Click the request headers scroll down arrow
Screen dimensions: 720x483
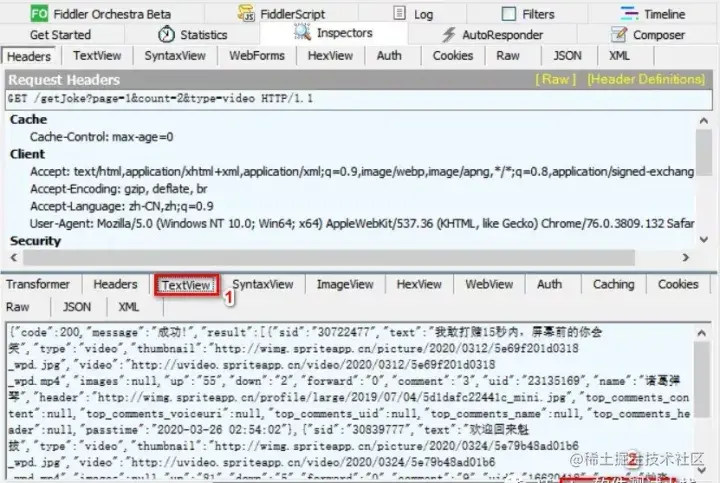pyautogui.click(x=703, y=239)
